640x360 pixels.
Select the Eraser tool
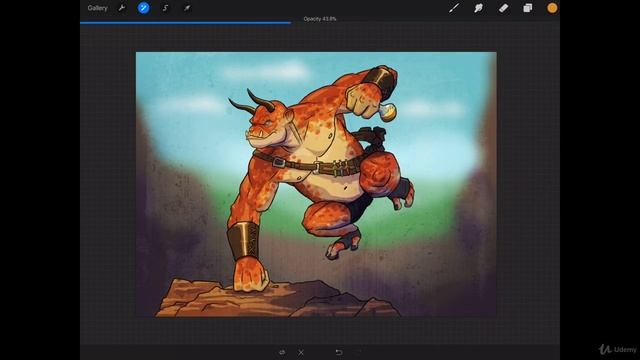click(x=503, y=8)
